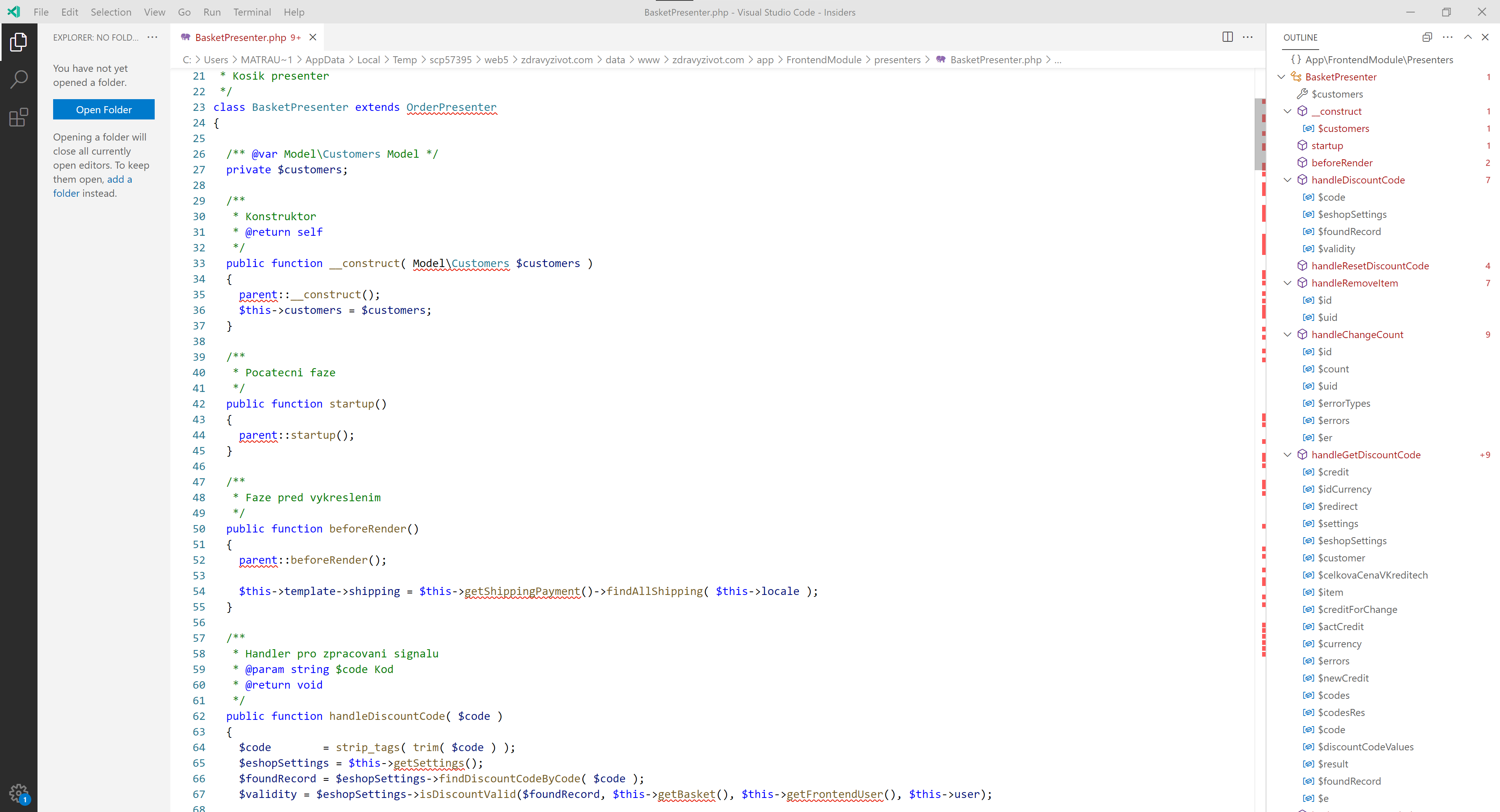This screenshot has height=812, width=1500.
Task: Select presenters in the breadcrumb bar
Action: (897, 59)
